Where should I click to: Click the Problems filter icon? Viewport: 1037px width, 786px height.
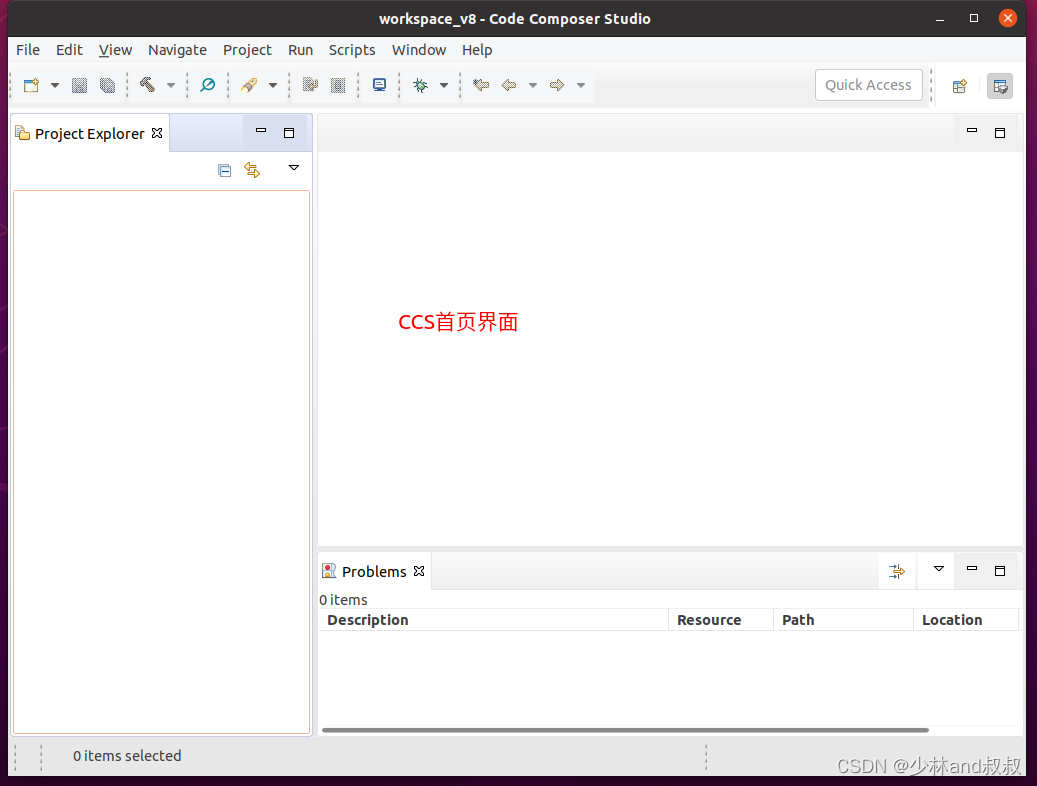tap(897, 572)
